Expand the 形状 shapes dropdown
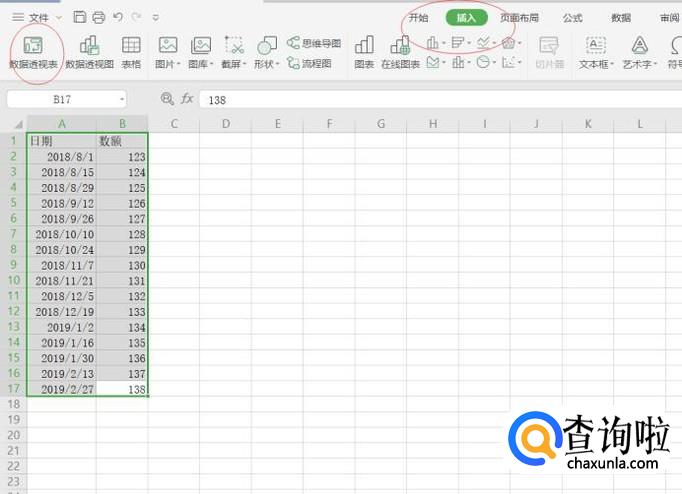The image size is (682, 494). point(266,63)
